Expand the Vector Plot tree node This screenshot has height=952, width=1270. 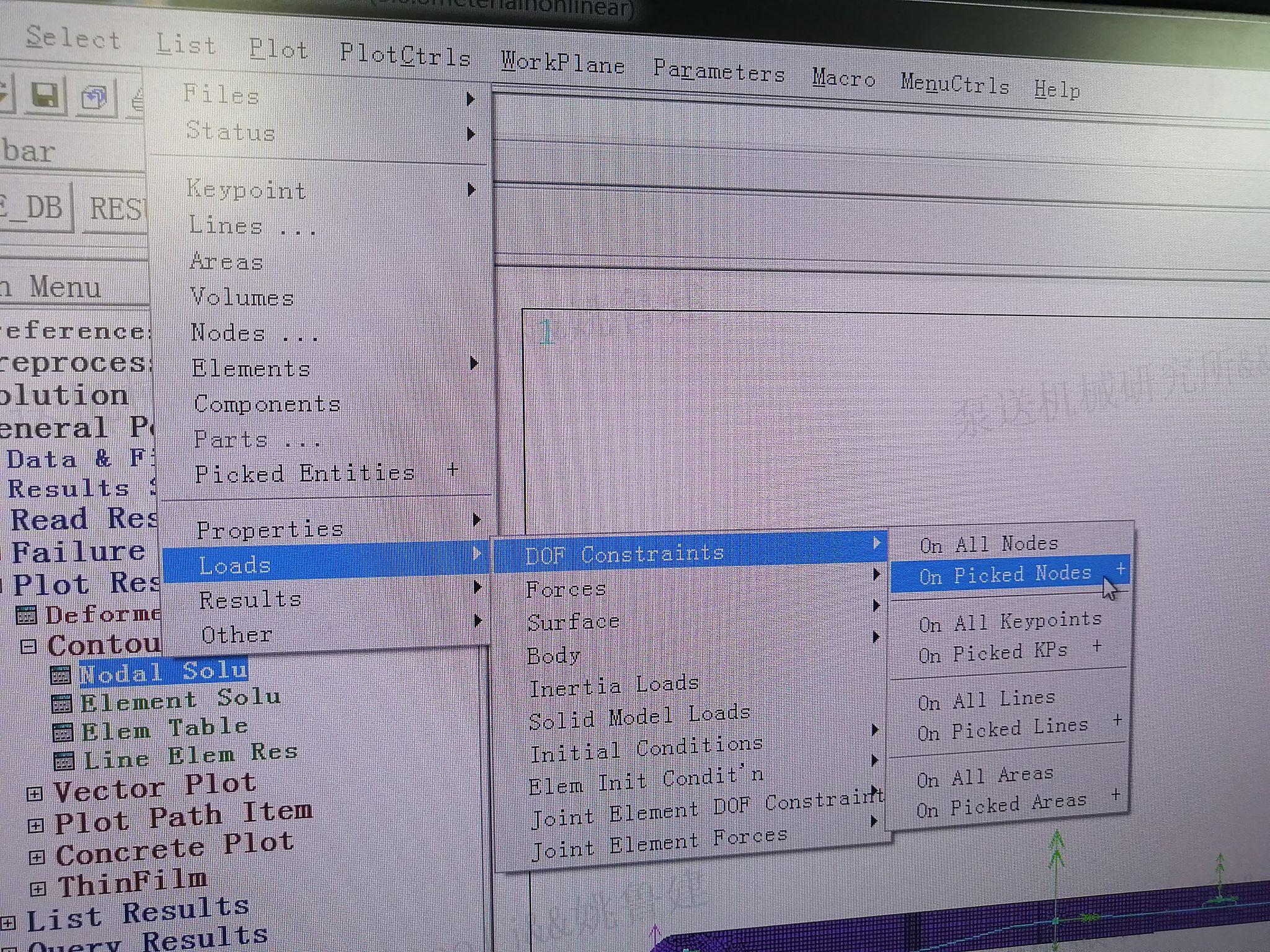(x=35, y=794)
